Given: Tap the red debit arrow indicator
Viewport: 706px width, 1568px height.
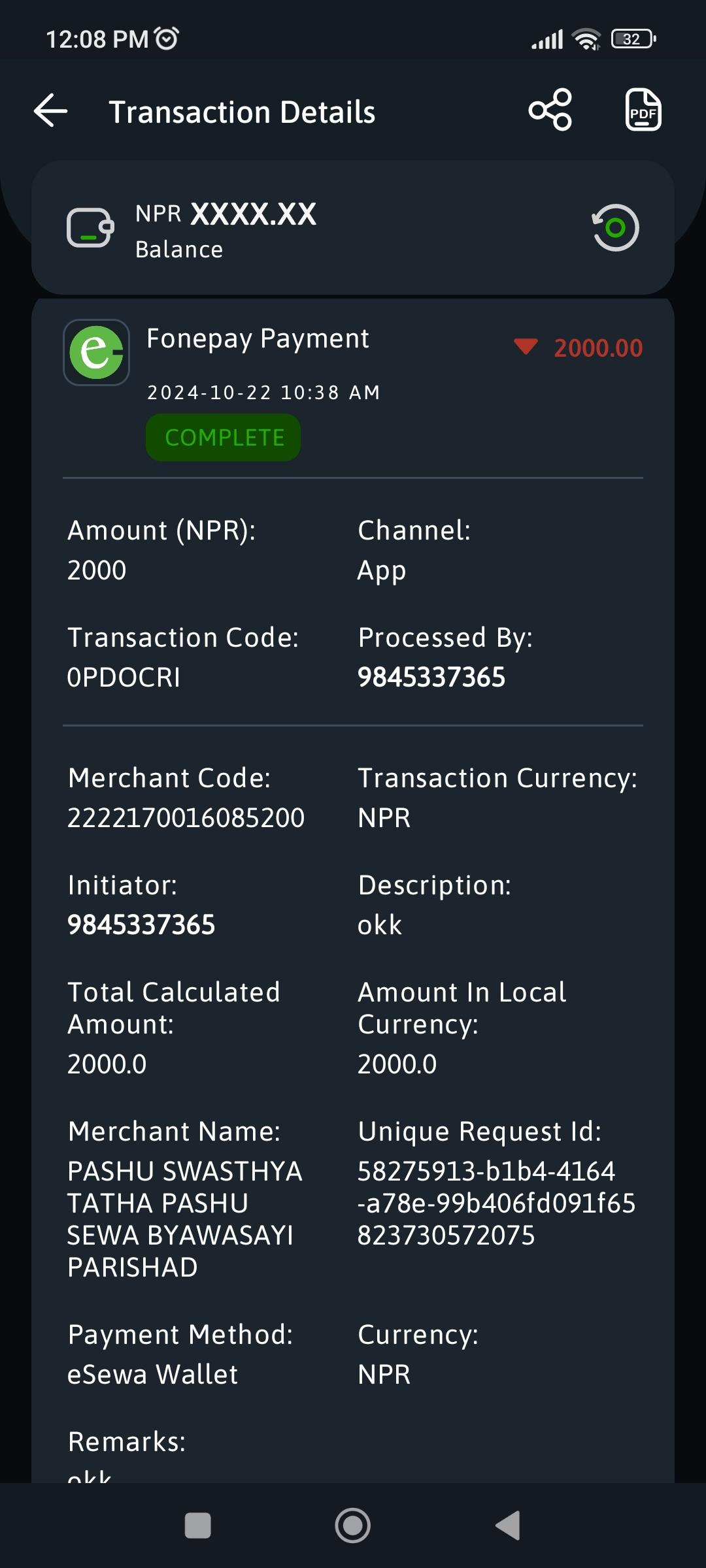Looking at the screenshot, I should point(526,346).
